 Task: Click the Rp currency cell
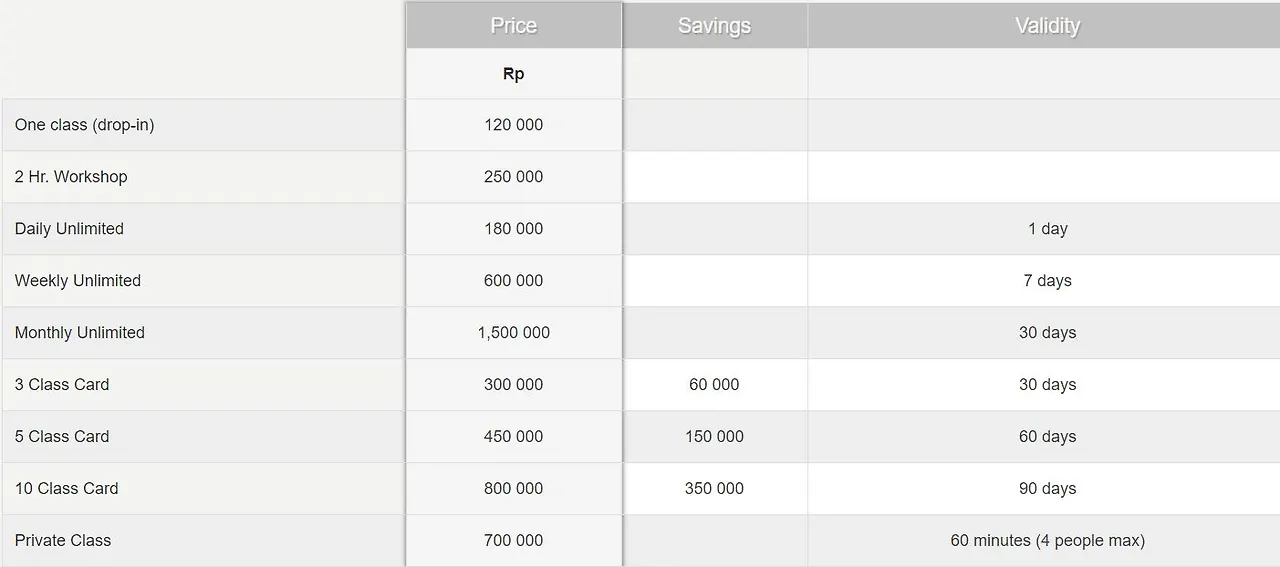[513, 74]
